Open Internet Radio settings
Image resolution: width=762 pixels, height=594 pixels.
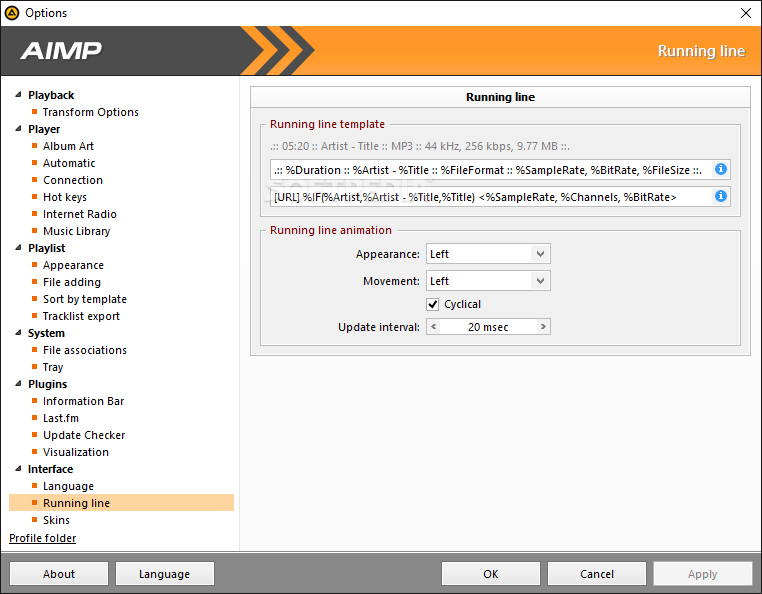click(80, 214)
